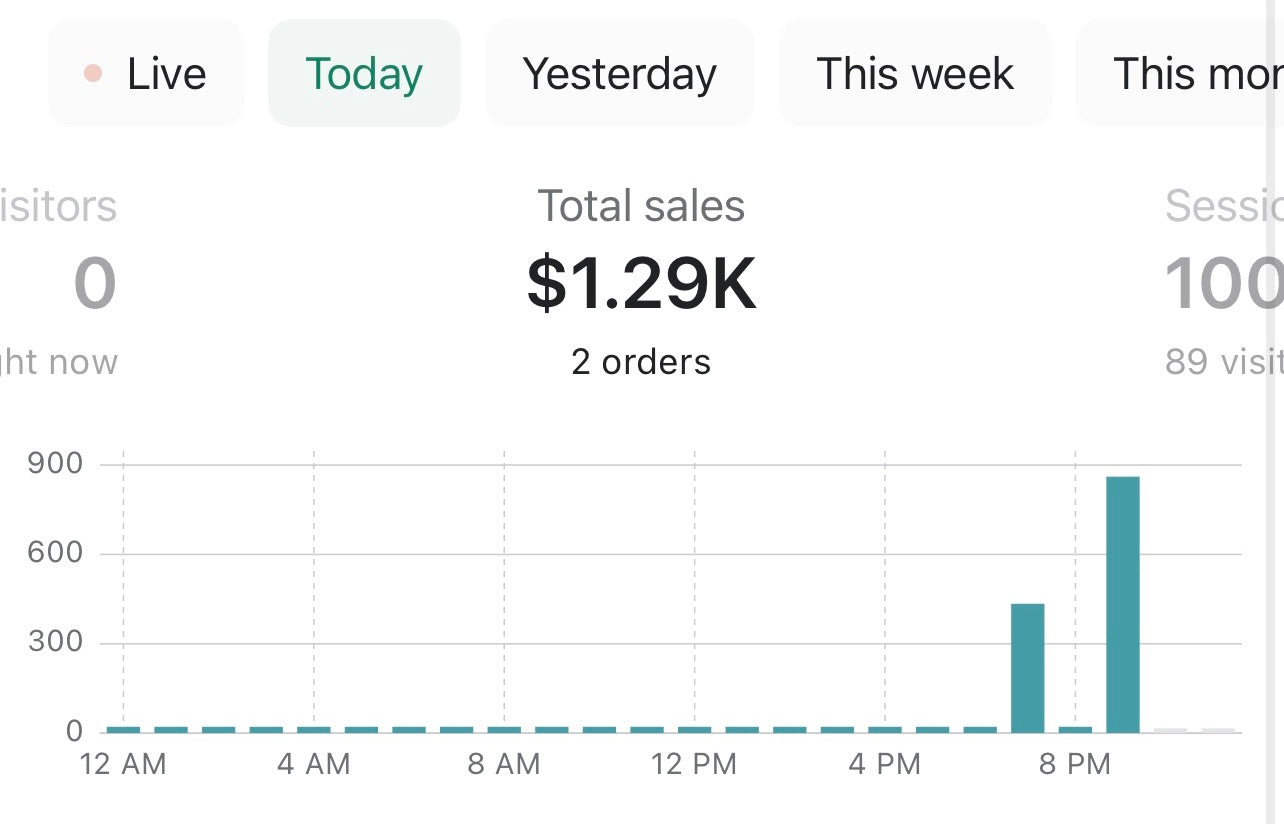Click the visitors right now count of 0

[x=95, y=284]
